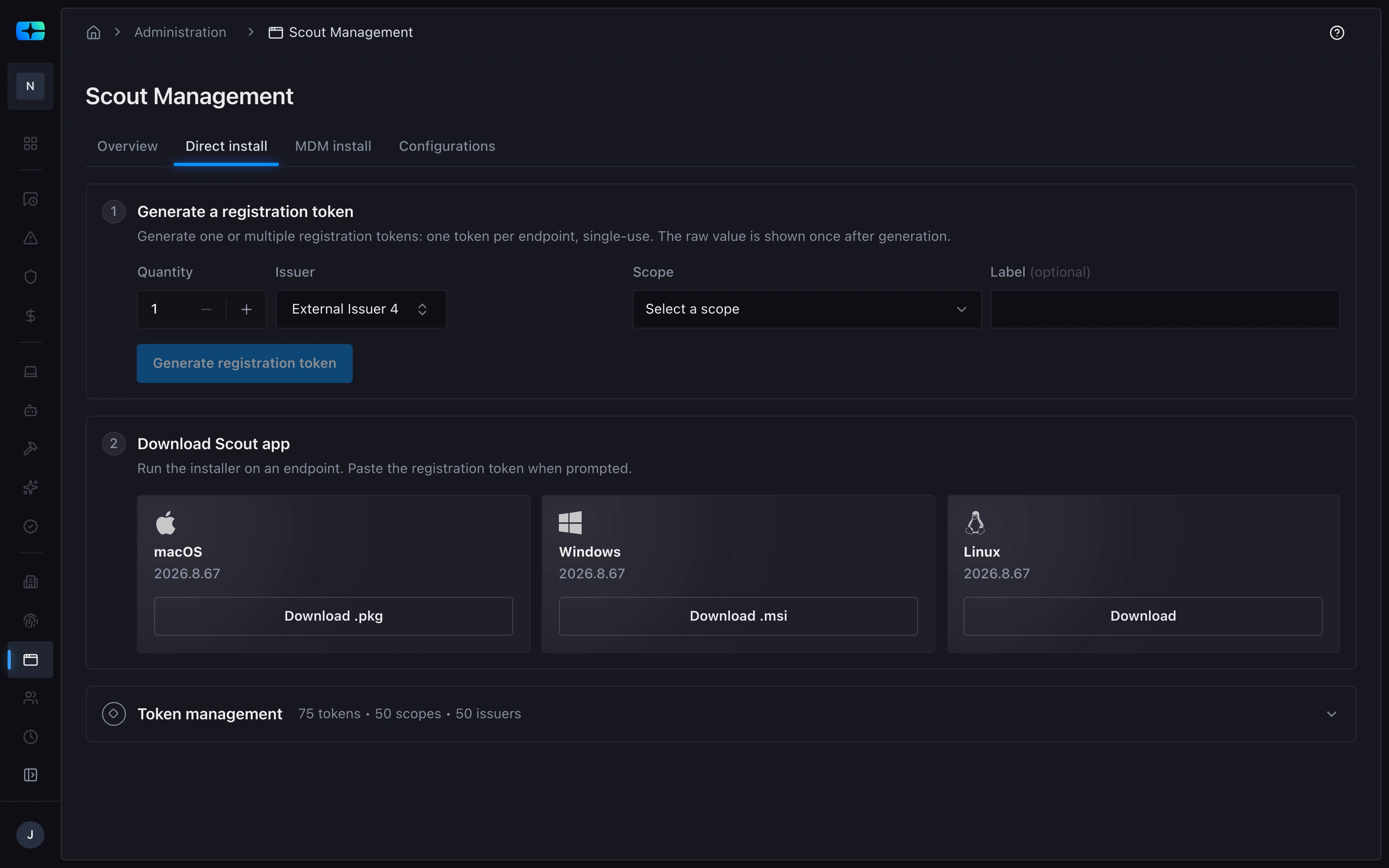Click the Scout Management breadcrumb text
Screen dimensions: 1389x868
351,32
